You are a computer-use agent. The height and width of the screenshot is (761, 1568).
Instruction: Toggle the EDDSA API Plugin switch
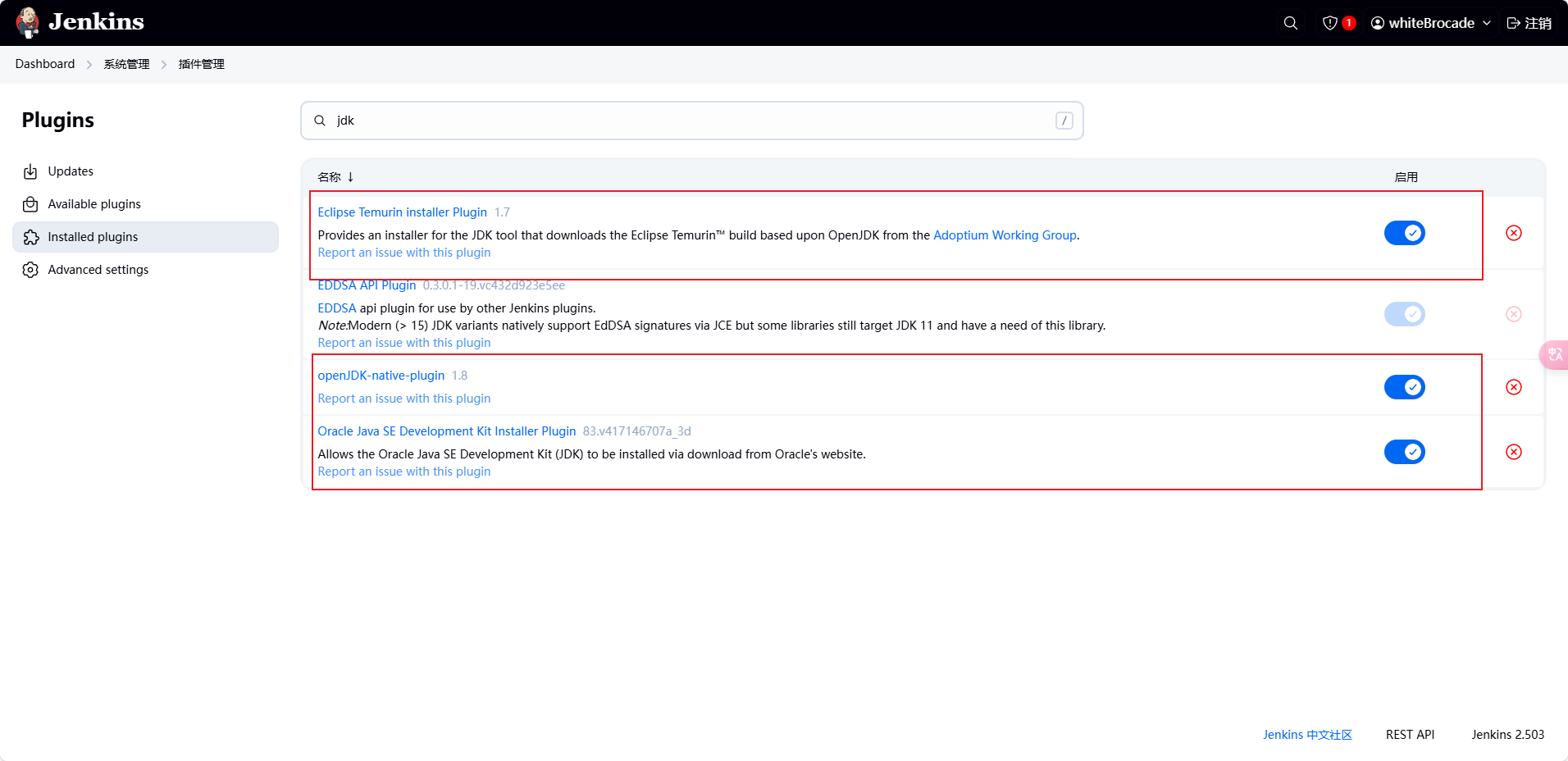1405,314
